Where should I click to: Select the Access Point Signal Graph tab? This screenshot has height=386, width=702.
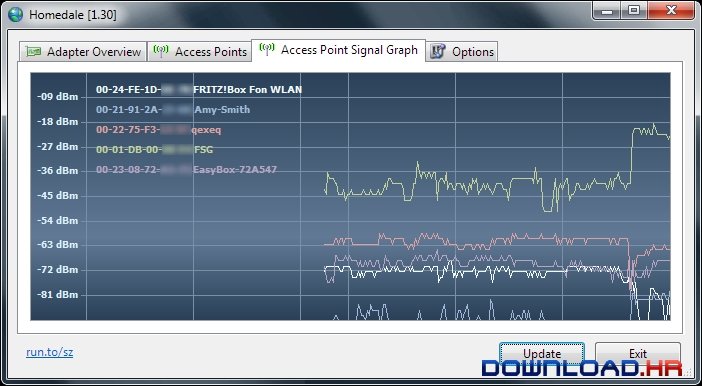click(x=338, y=50)
